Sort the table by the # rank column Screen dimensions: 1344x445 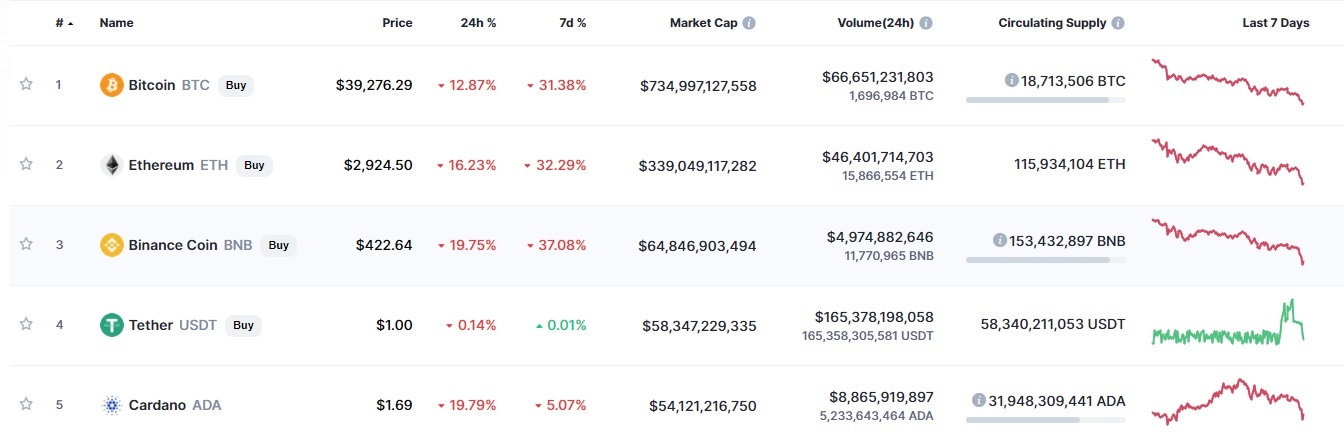click(63, 23)
